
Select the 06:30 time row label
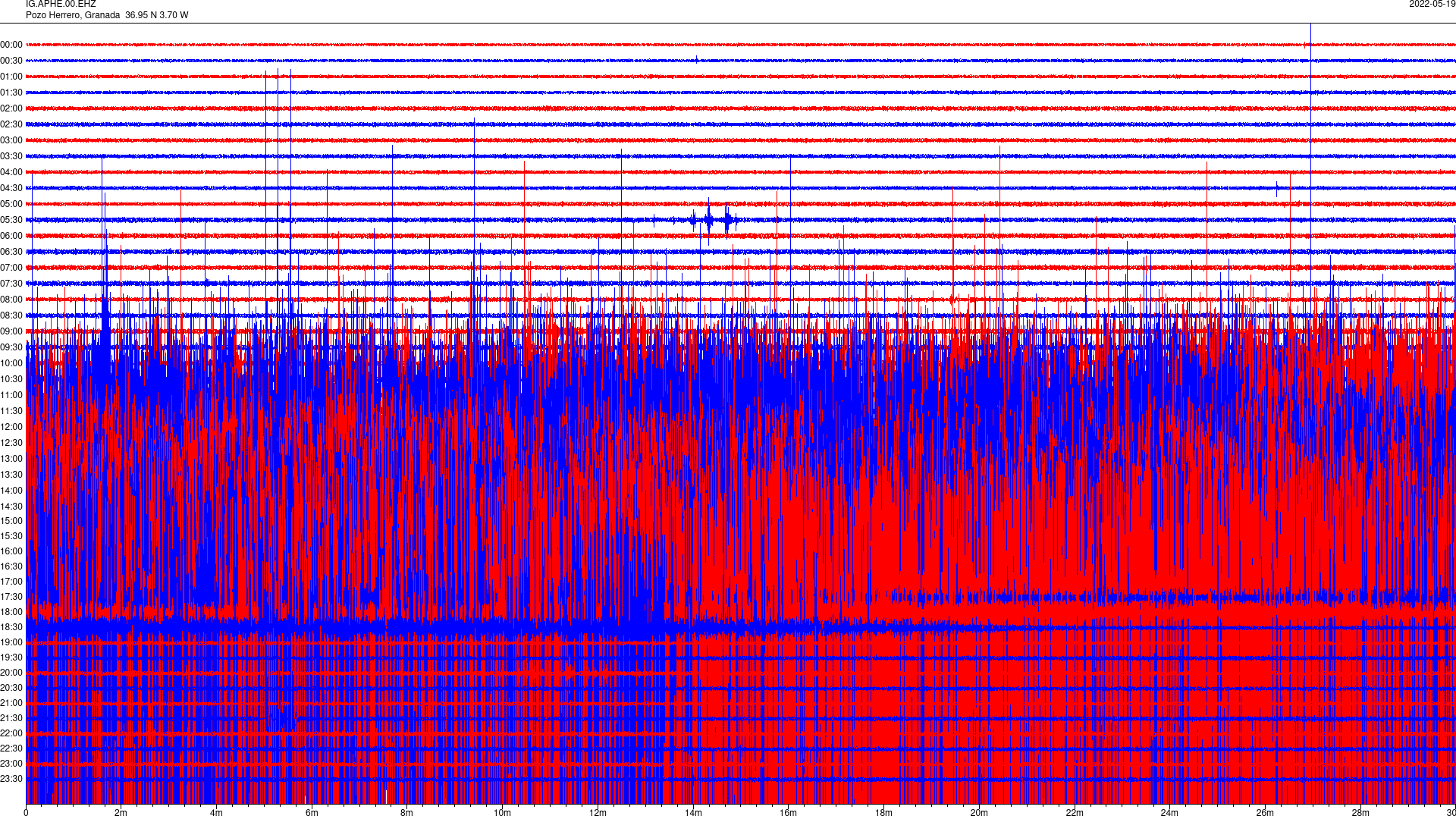pos(11,252)
